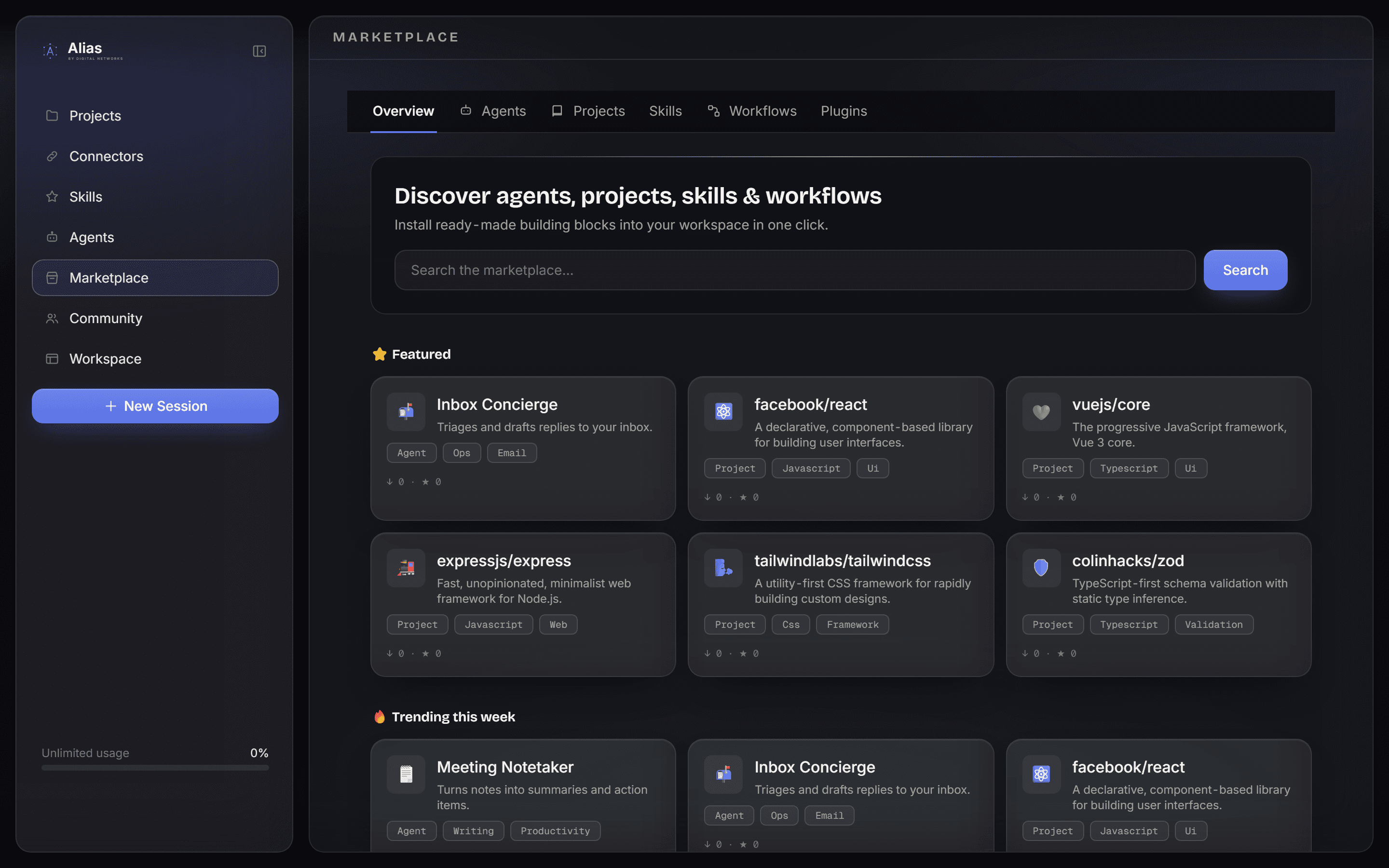Open the featured facebook/react title

click(810, 405)
